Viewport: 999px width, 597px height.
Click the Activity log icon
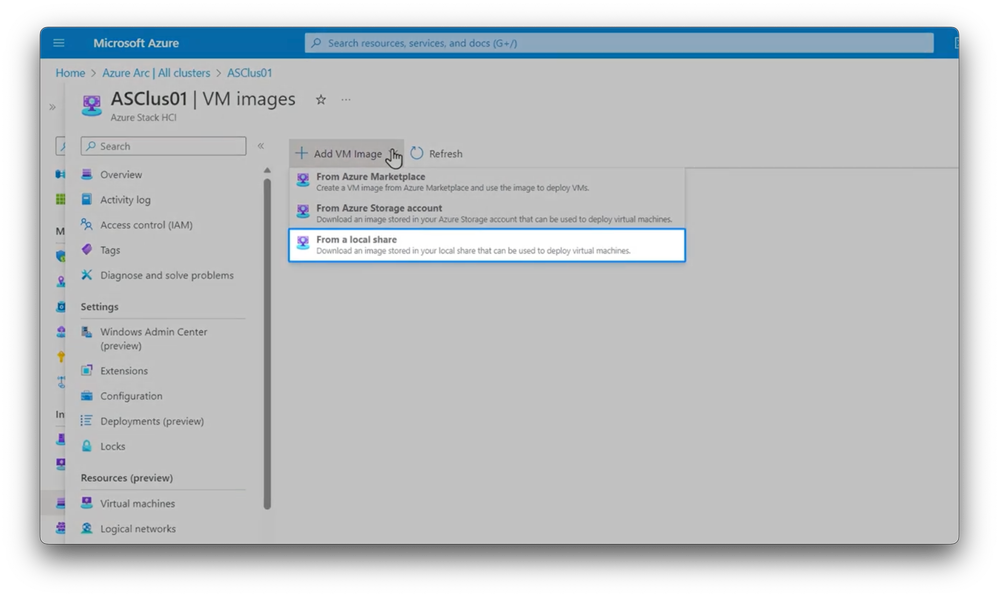pos(87,199)
